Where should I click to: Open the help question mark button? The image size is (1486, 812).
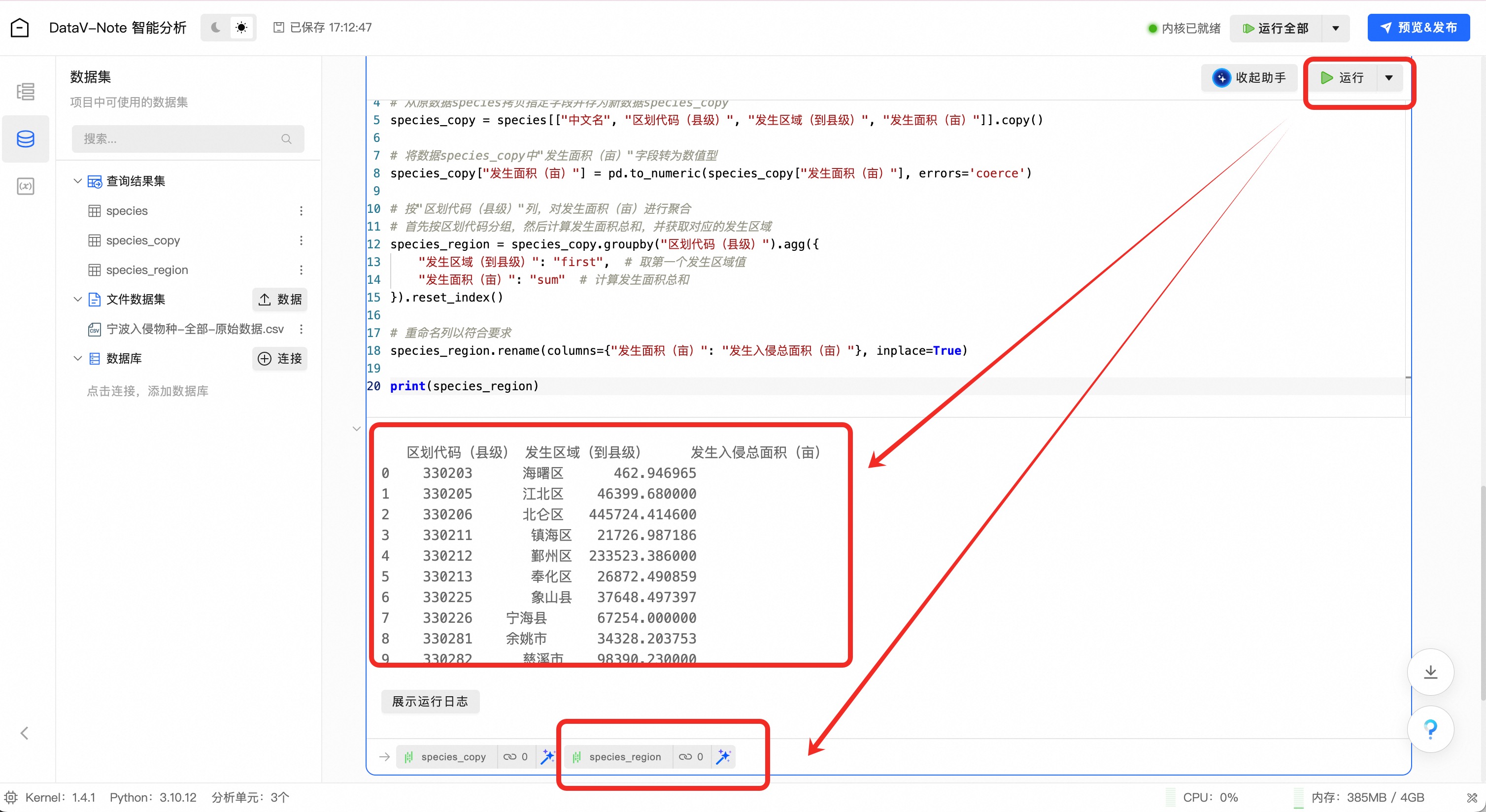click(1430, 730)
